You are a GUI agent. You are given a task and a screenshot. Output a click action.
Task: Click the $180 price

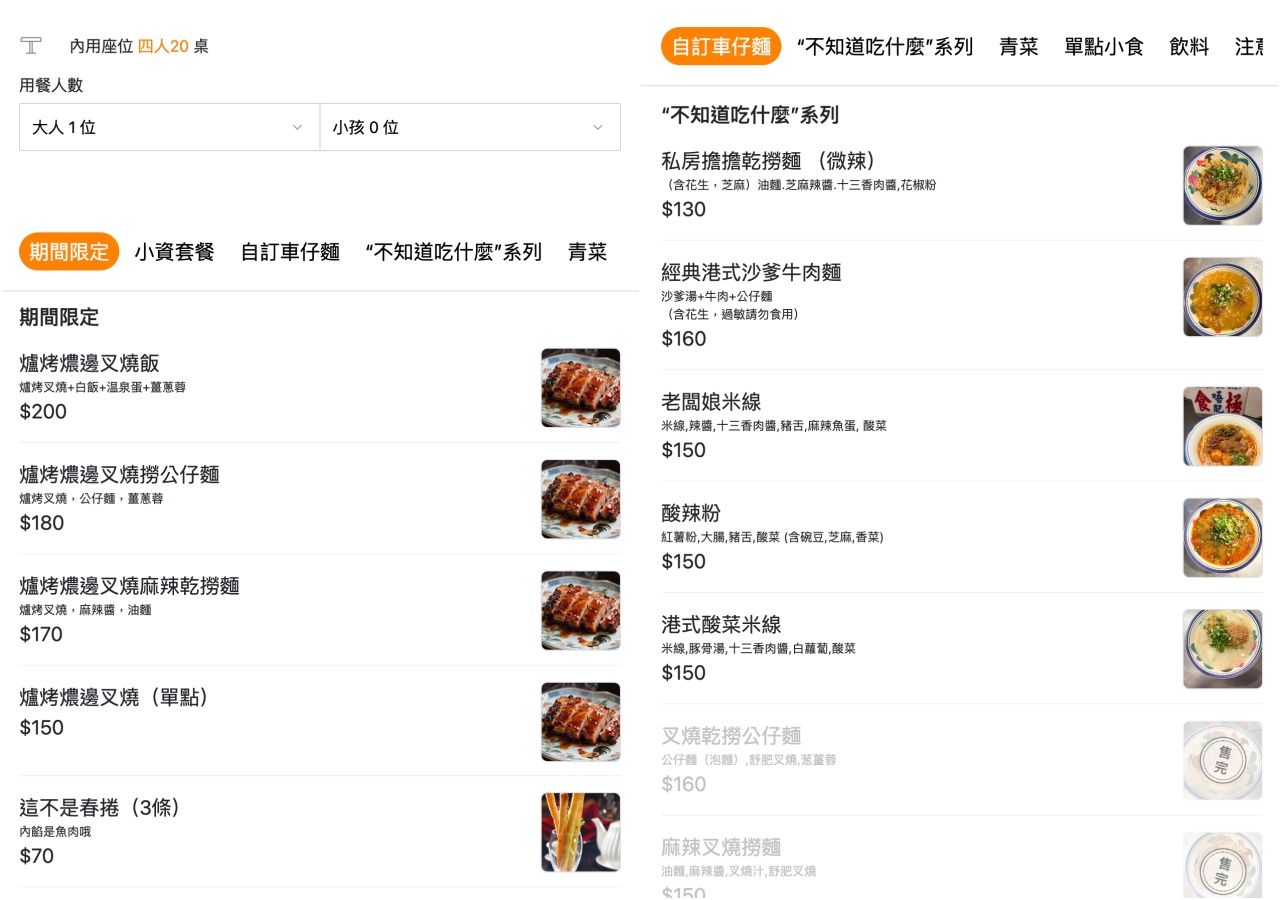pos(42,522)
